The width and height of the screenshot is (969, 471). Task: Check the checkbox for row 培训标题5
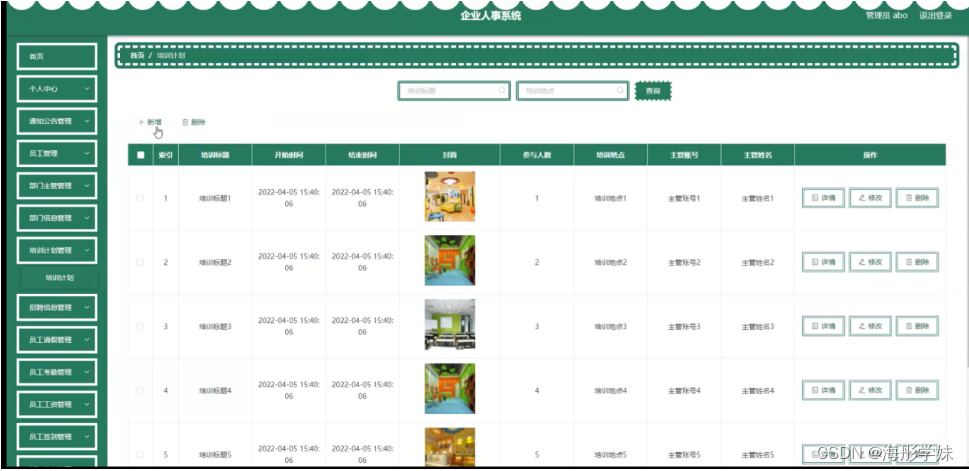[x=140, y=454]
